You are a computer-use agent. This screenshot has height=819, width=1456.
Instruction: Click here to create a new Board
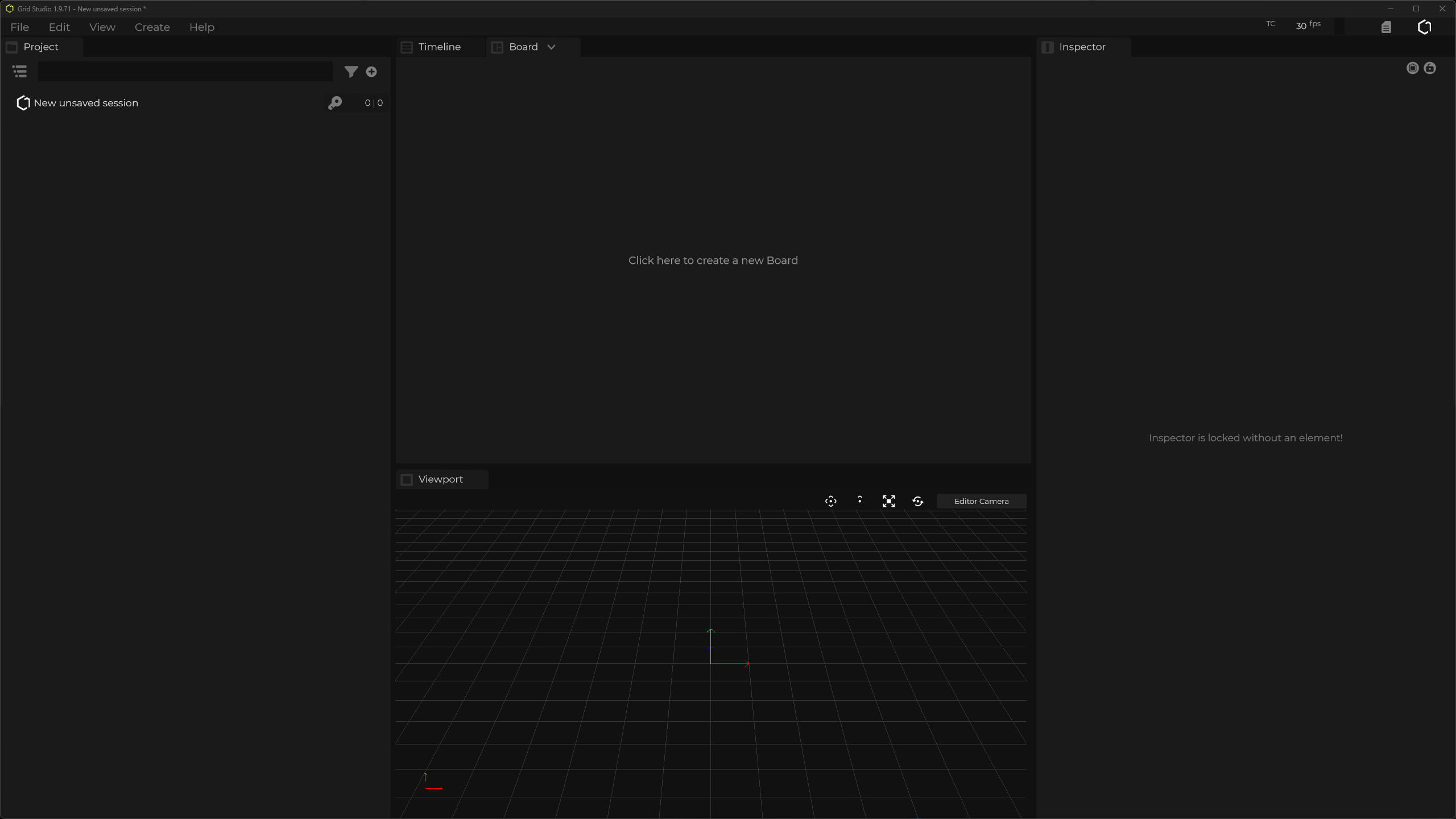click(713, 260)
